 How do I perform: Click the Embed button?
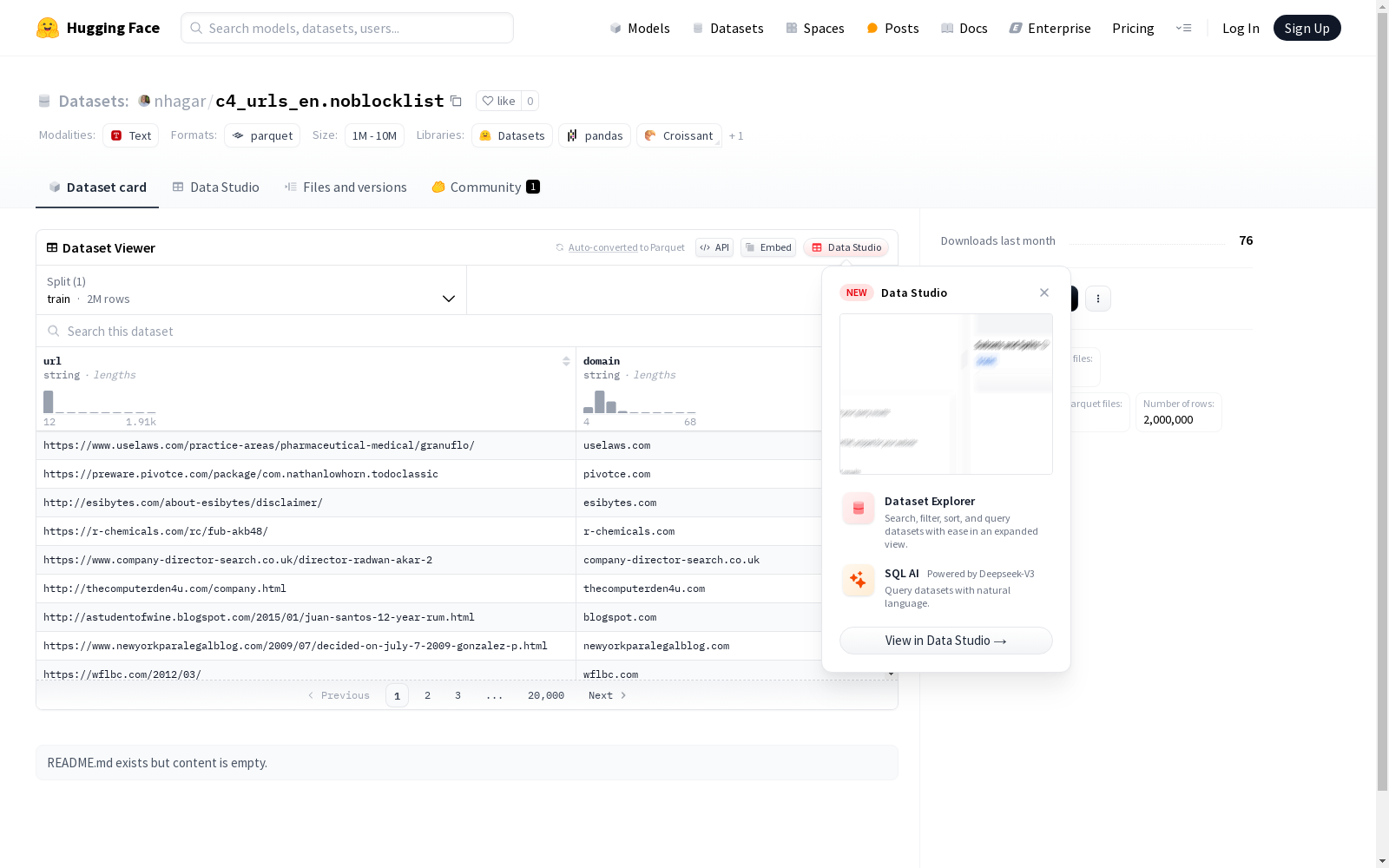point(768,247)
